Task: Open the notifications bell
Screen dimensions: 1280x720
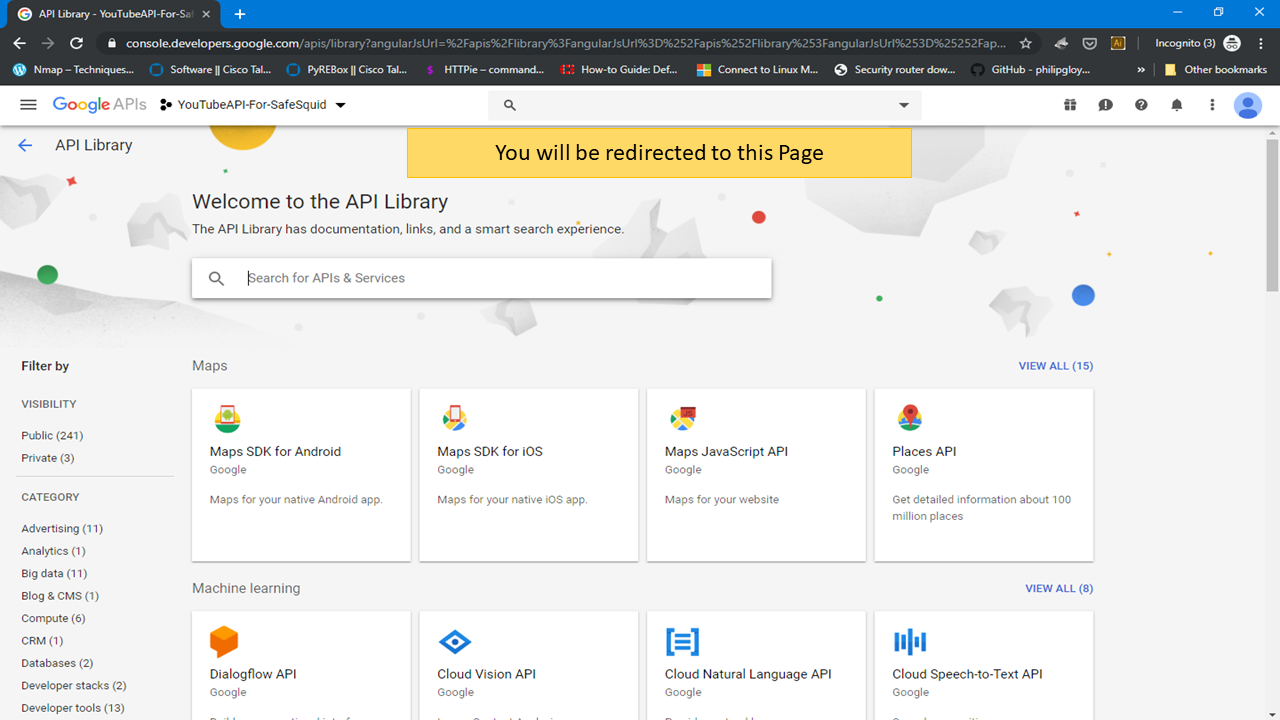Action: point(1177,105)
